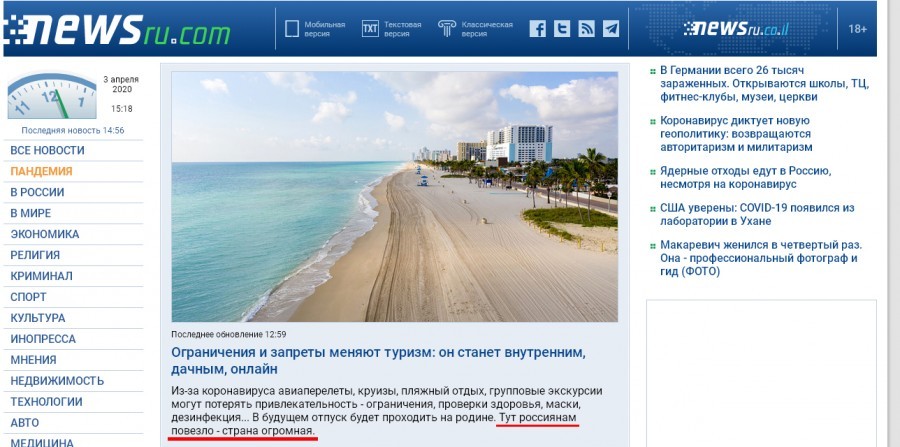
Task: Open the НЕДВИЖИМОСТЬ menu item
Action: (57, 380)
